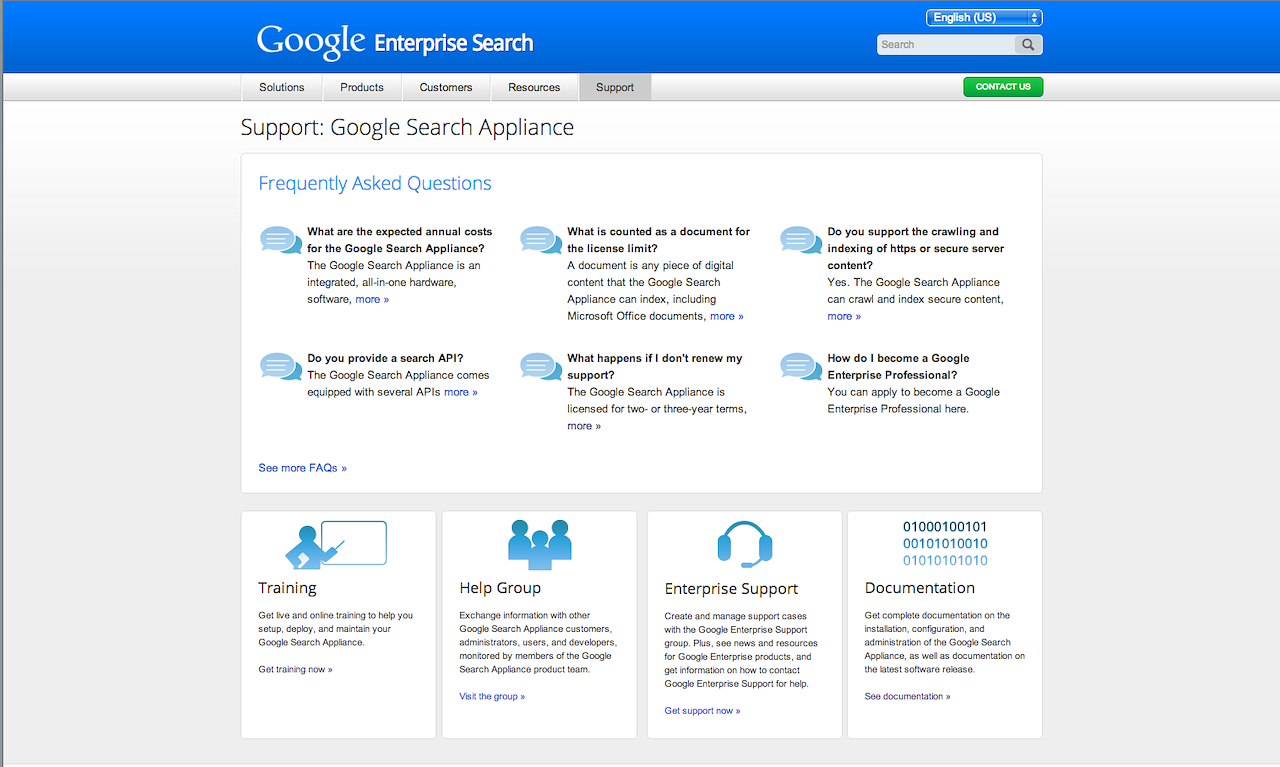Click chat bubble icon beside Enterprise Professional question
The image size is (1280, 767).
click(801, 367)
